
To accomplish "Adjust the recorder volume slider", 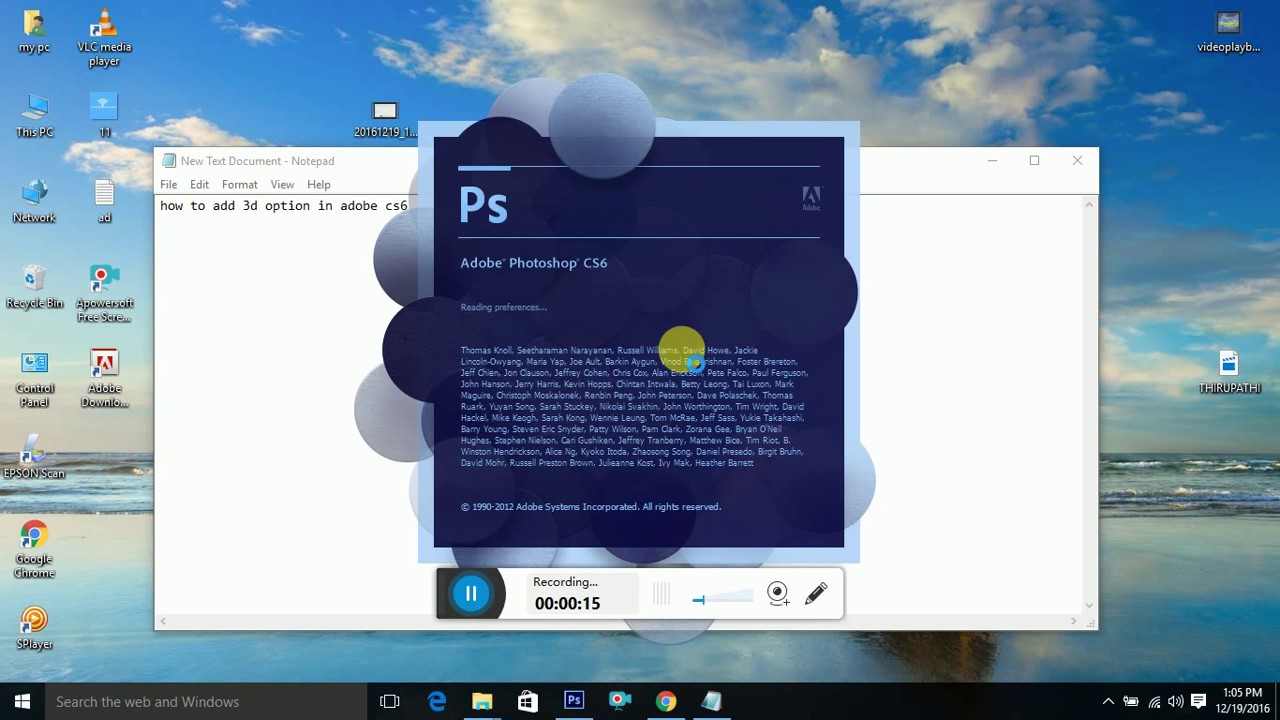I will [722, 599].
